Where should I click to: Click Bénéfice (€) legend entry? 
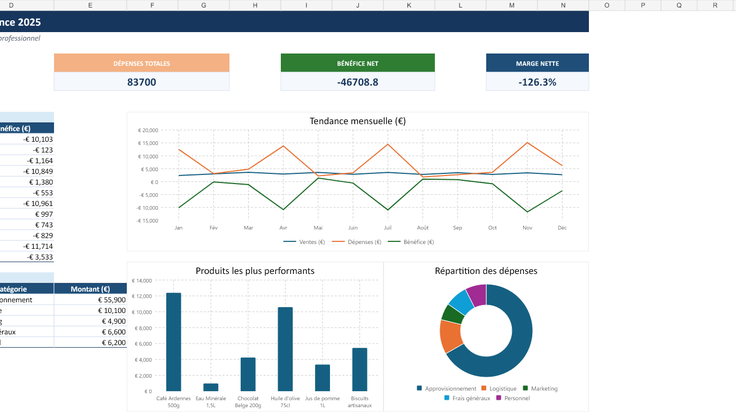point(411,242)
